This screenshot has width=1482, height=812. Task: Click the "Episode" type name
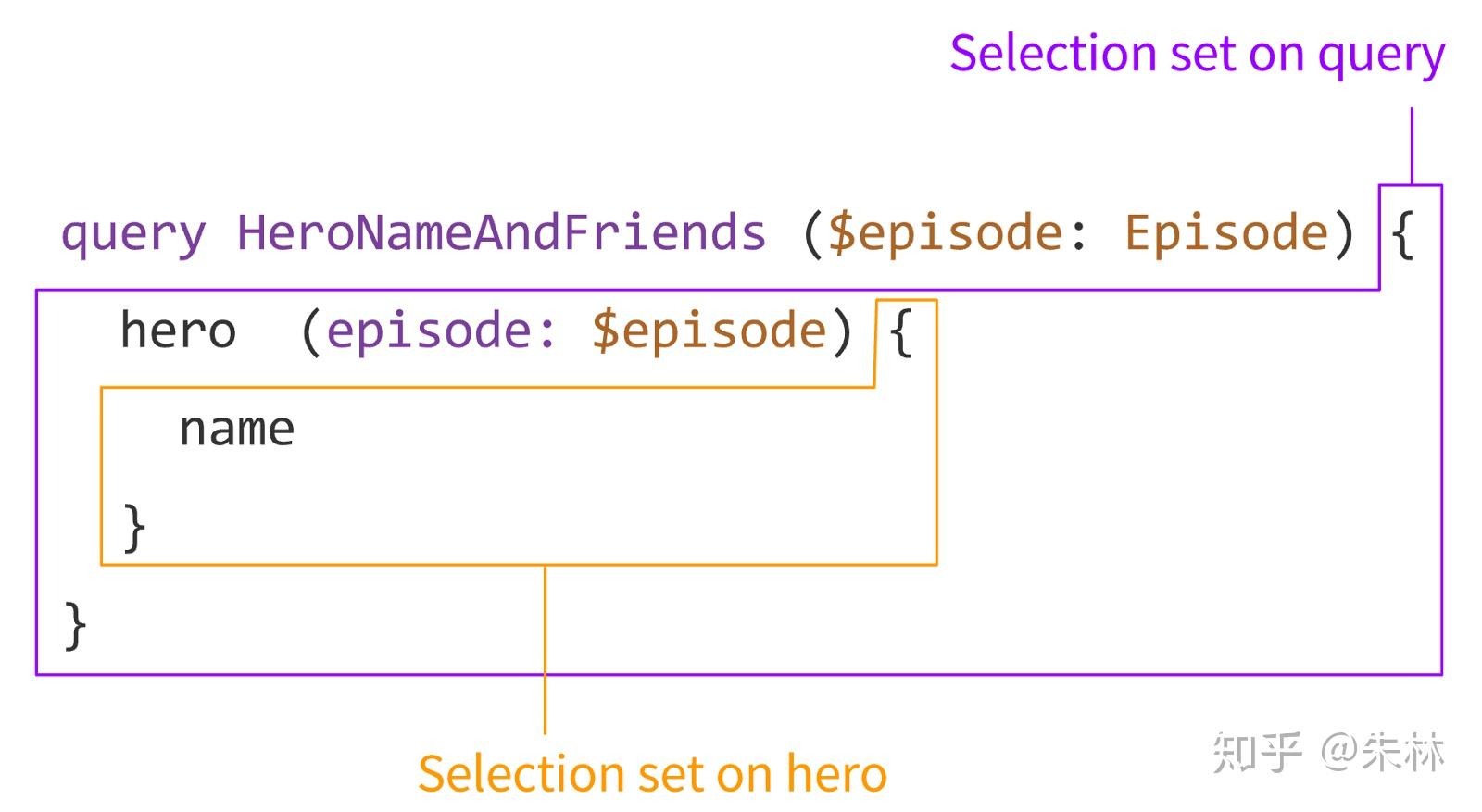tap(1226, 231)
